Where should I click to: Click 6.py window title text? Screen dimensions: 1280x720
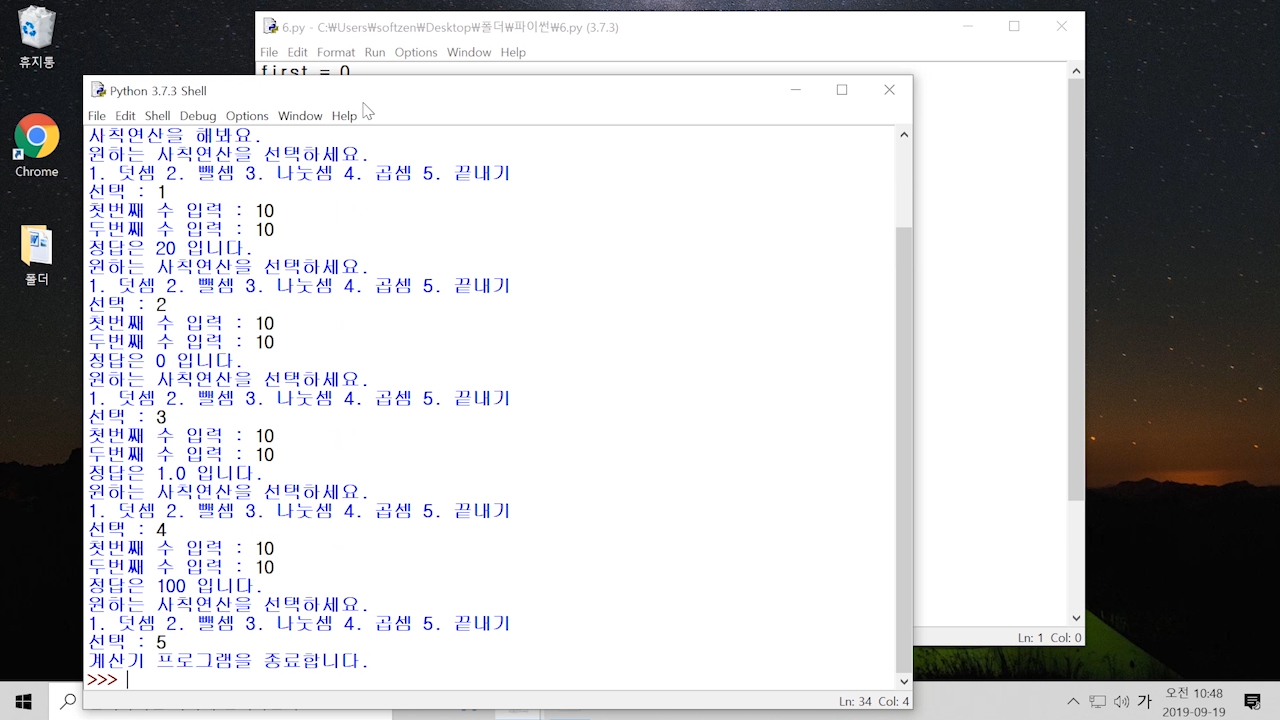(450, 27)
